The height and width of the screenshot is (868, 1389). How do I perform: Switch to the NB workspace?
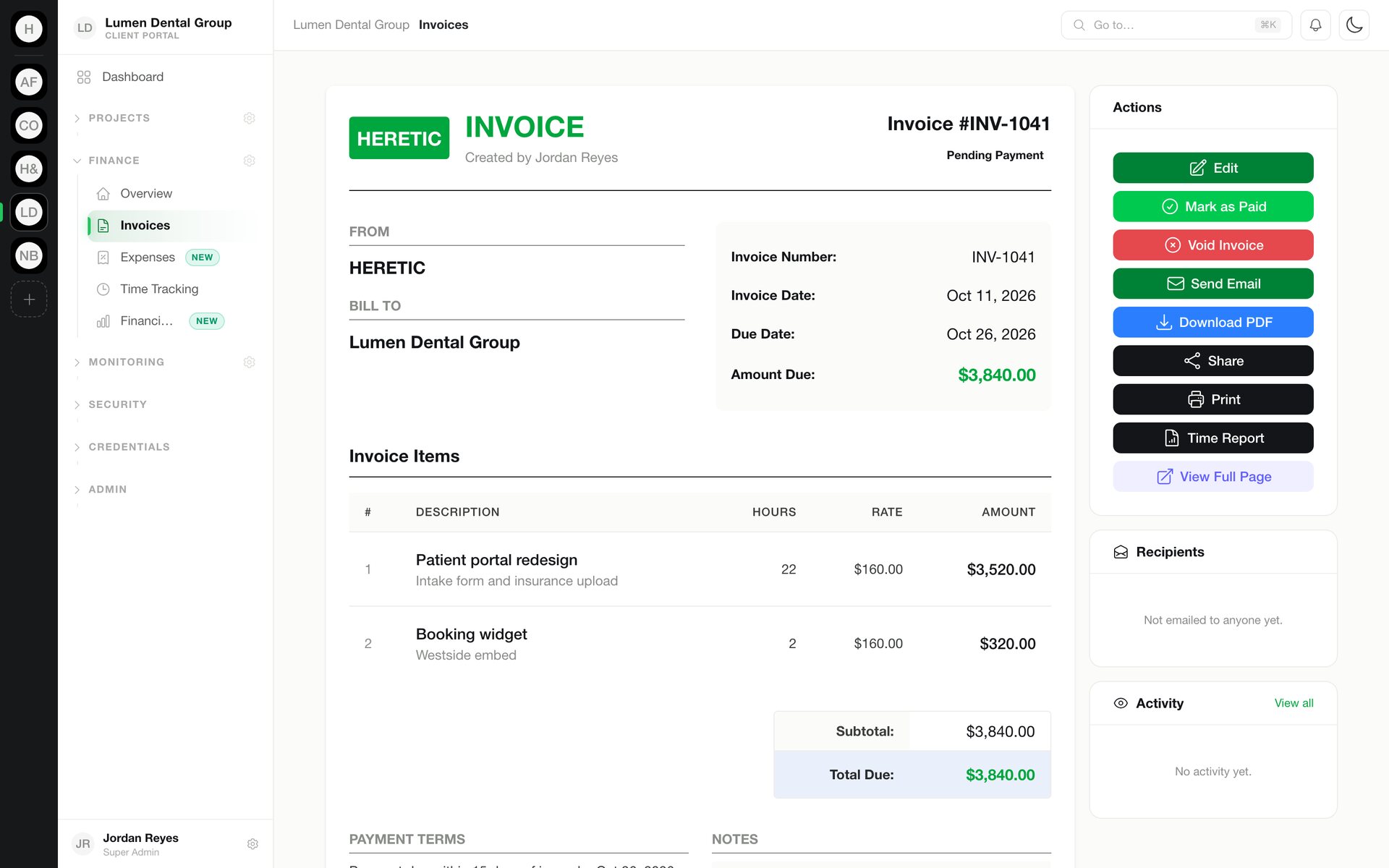pyautogui.click(x=29, y=255)
